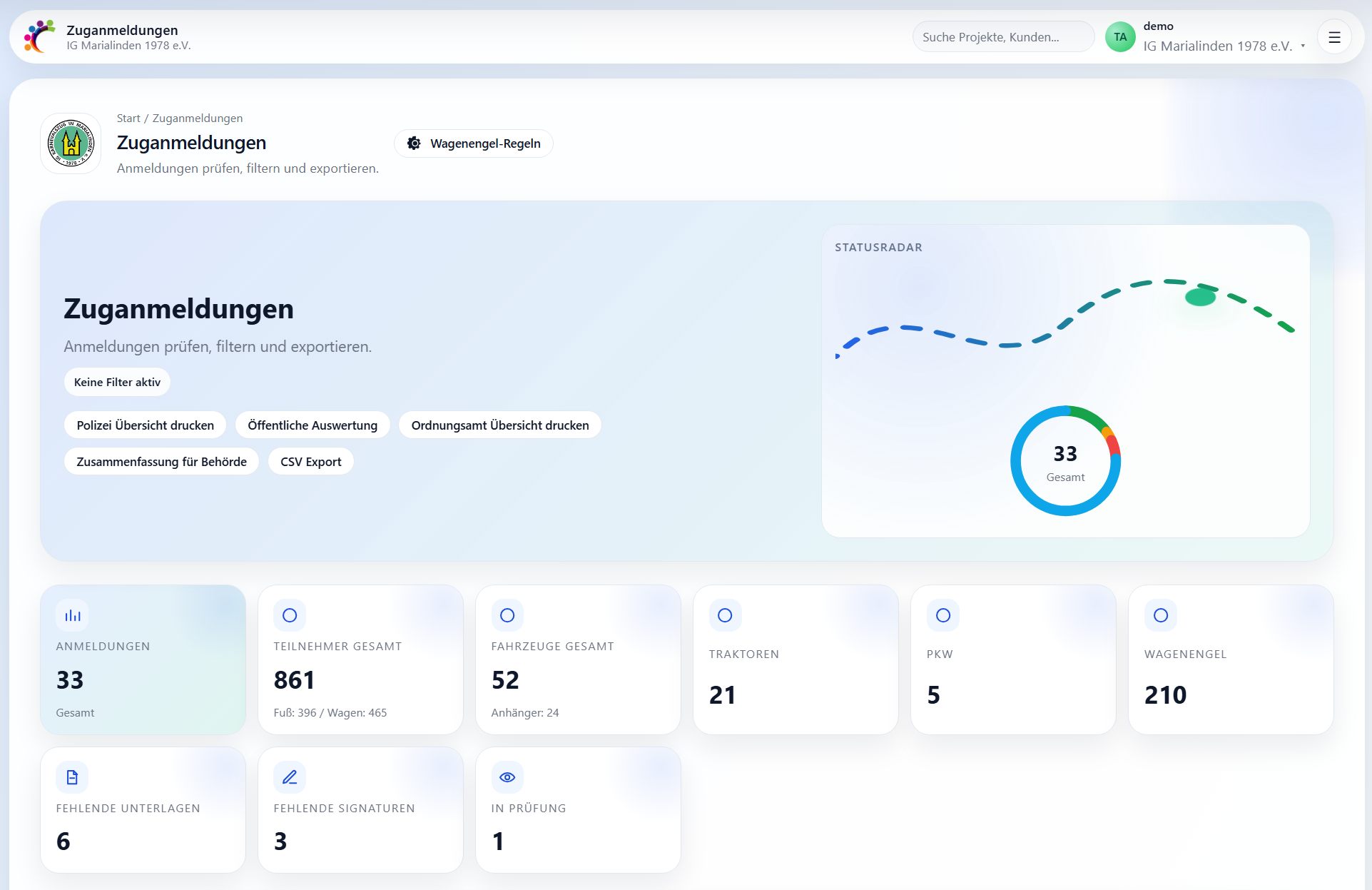
Task: Click the pencil icon on Fehlende Signaturen
Action: (290, 777)
